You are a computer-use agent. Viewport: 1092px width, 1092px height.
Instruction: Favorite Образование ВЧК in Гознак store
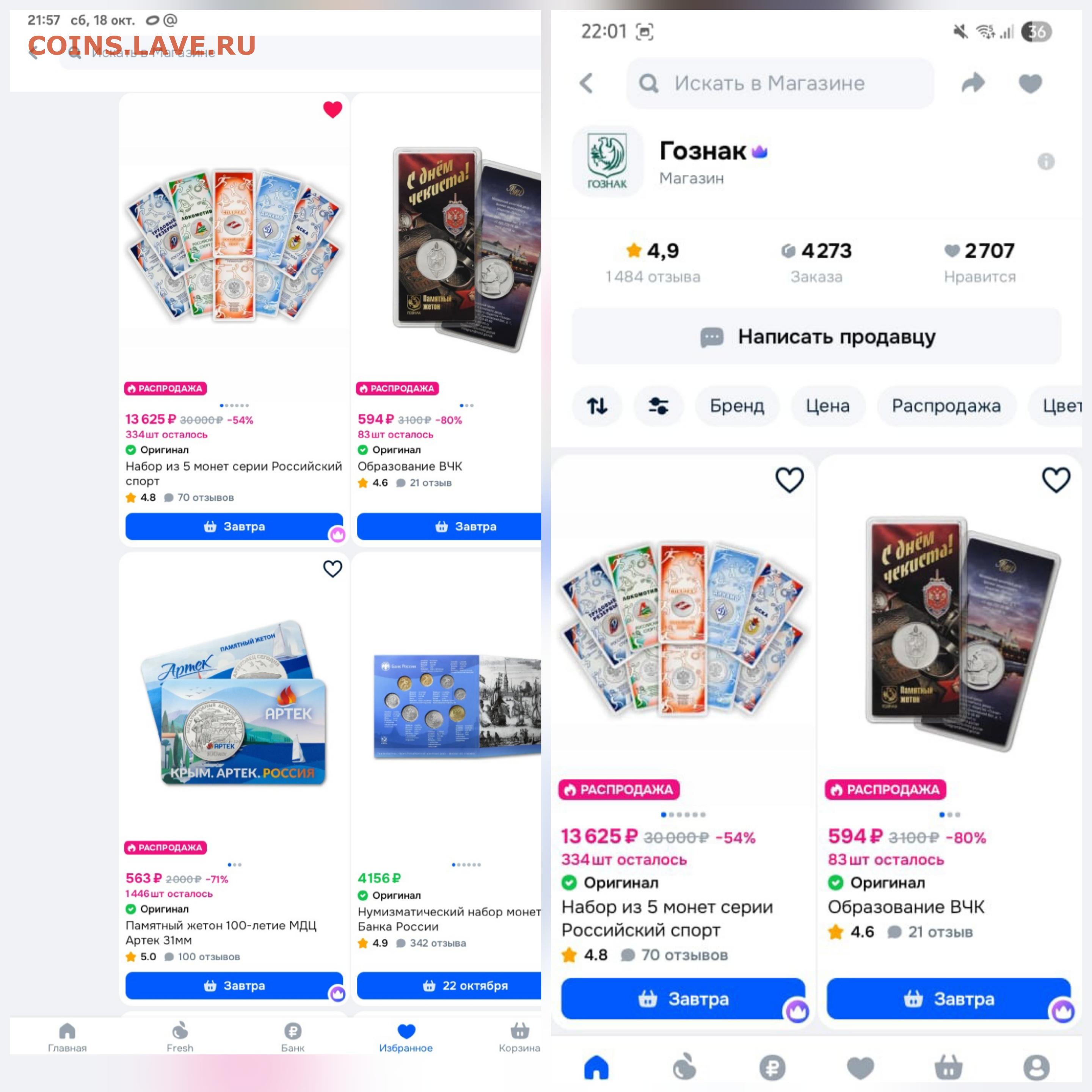(x=1056, y=480)
